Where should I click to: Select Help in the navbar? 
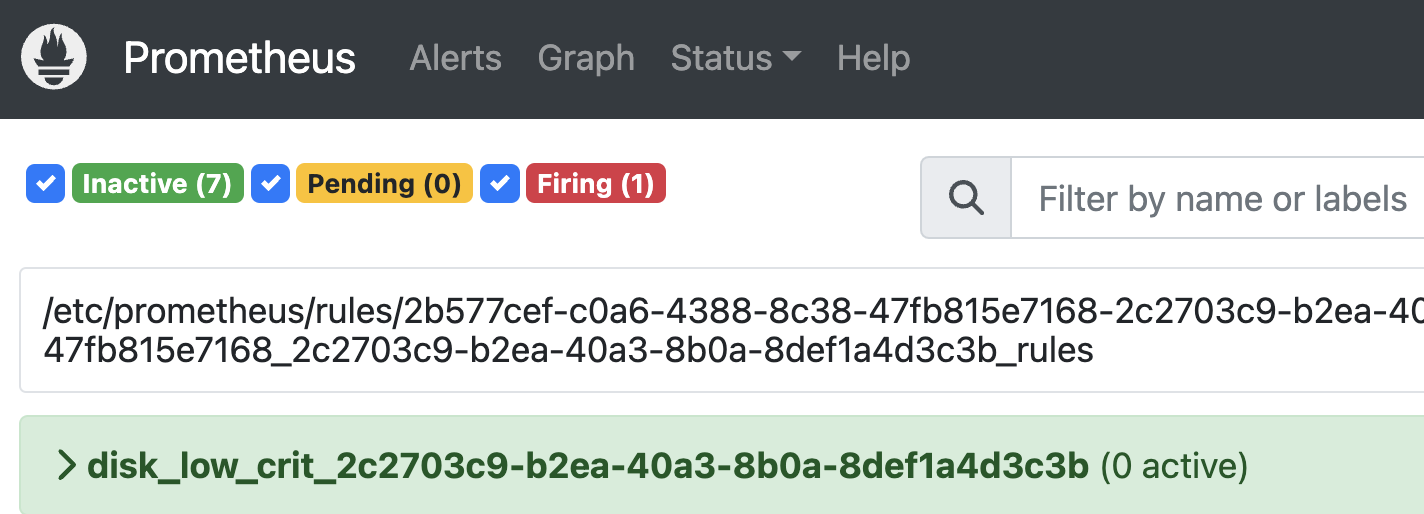873,58
